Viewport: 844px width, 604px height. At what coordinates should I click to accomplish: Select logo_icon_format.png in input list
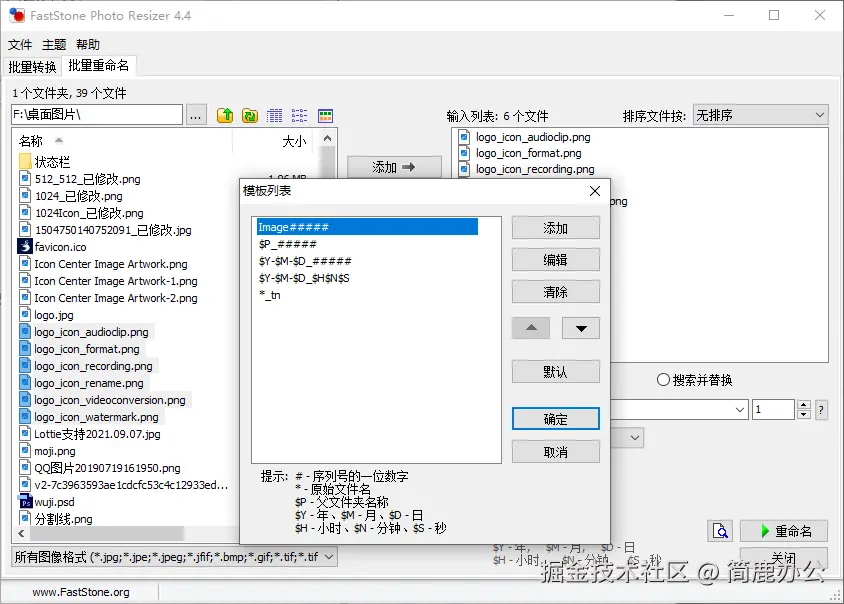click(529, 153)
